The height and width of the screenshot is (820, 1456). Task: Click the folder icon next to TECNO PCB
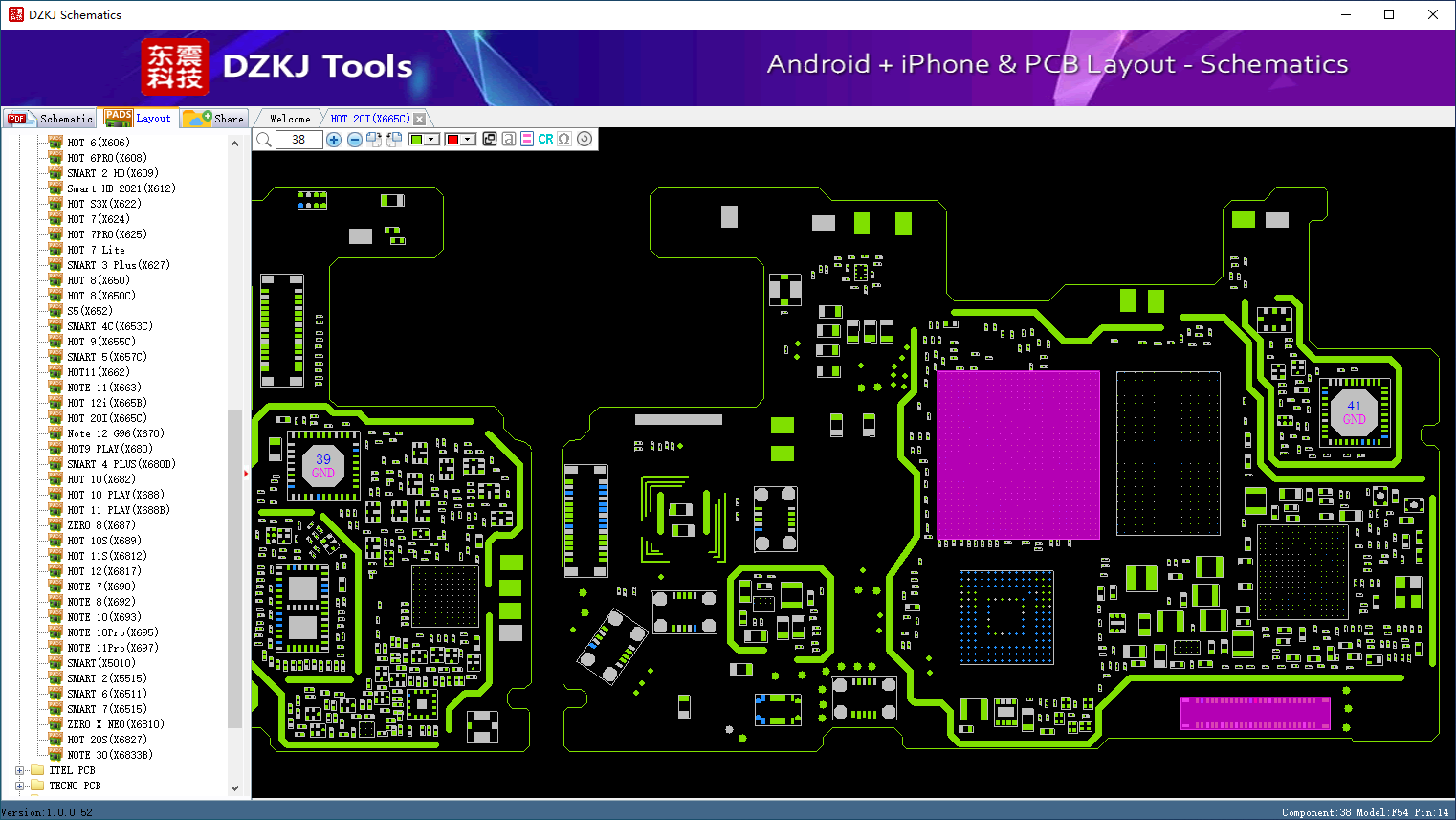pyautogui.click(x=37, y=786)
